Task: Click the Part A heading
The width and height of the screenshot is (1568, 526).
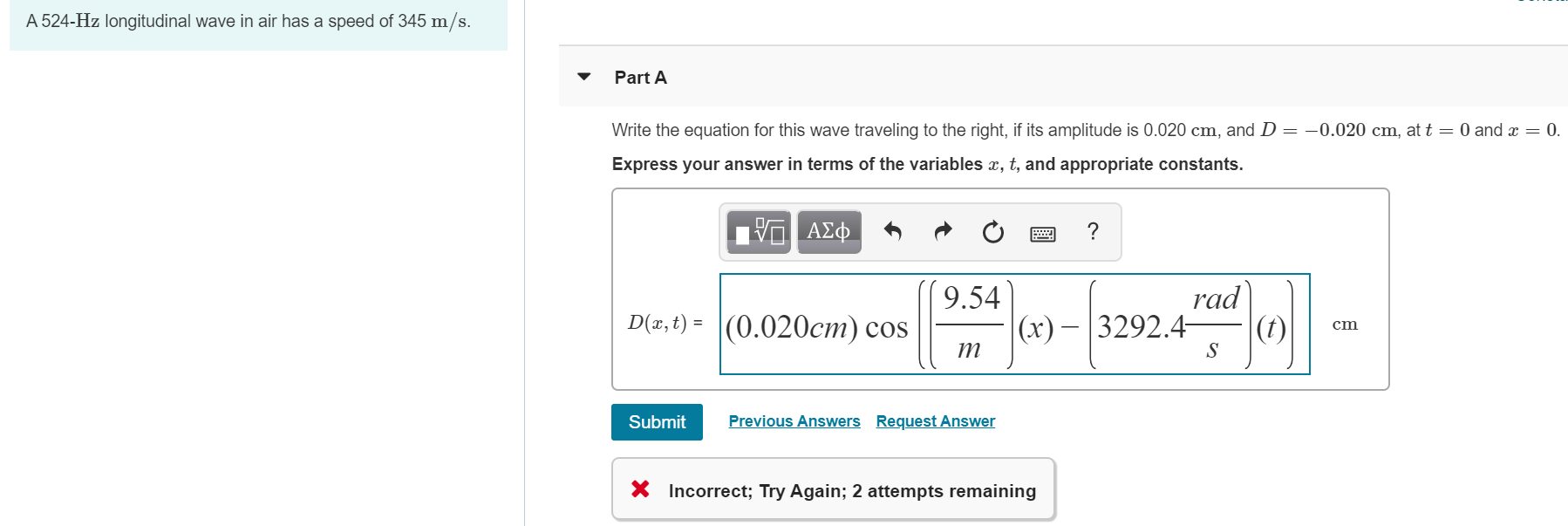Action: (639, 78)
